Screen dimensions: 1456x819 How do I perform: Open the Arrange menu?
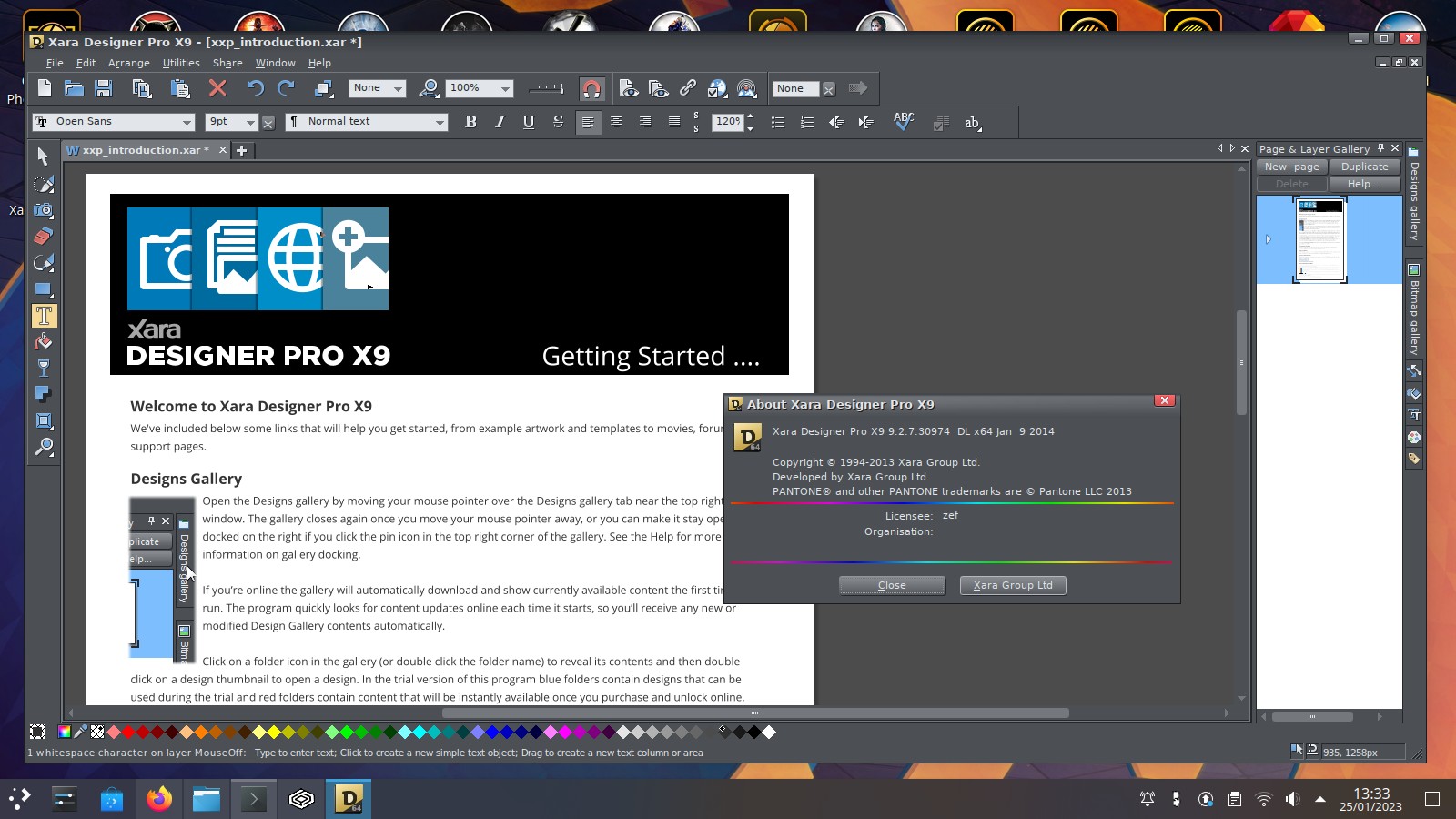[128, 63]
